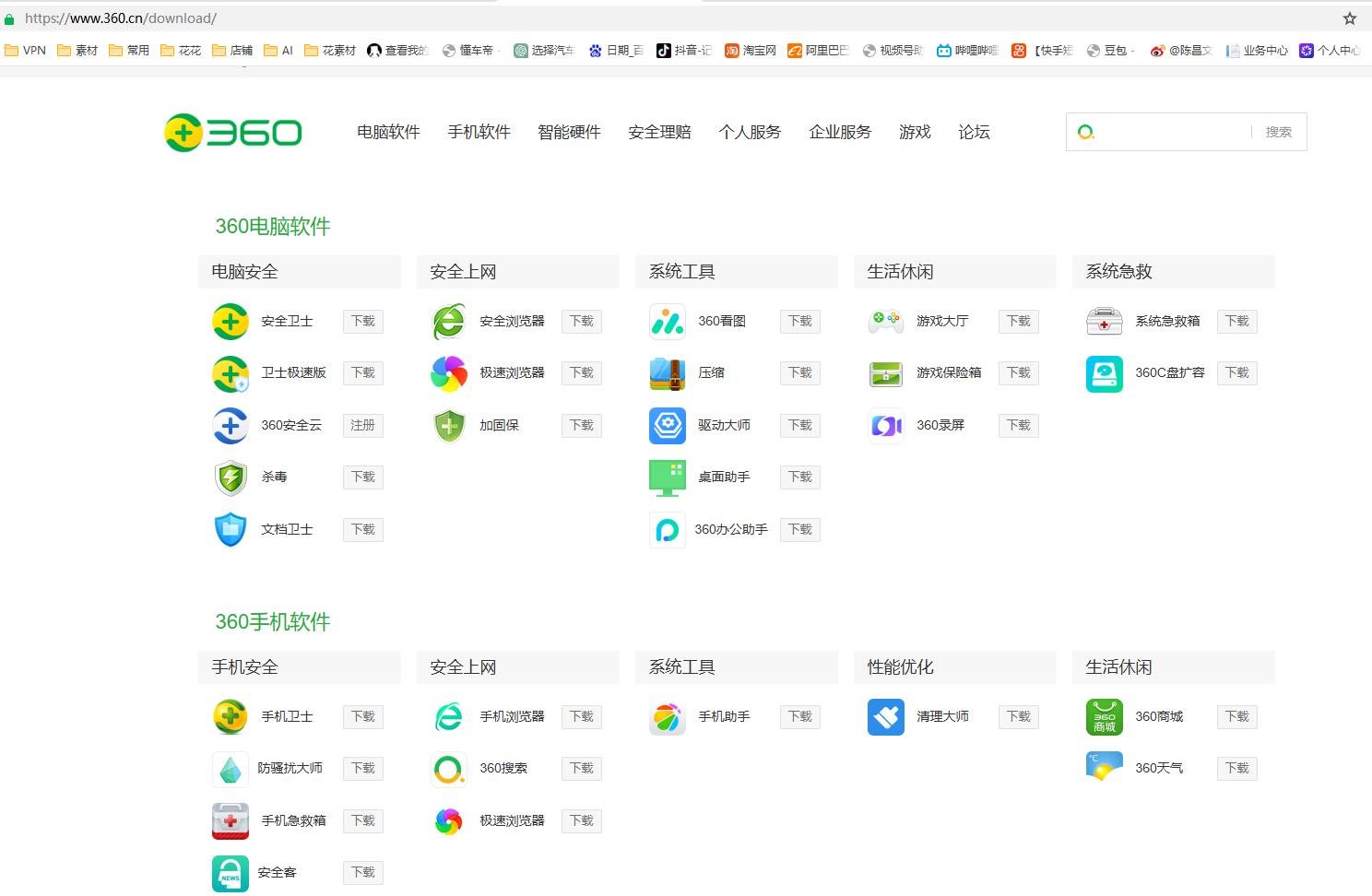Click the 系统急救箱 text link

[1167, 321]
